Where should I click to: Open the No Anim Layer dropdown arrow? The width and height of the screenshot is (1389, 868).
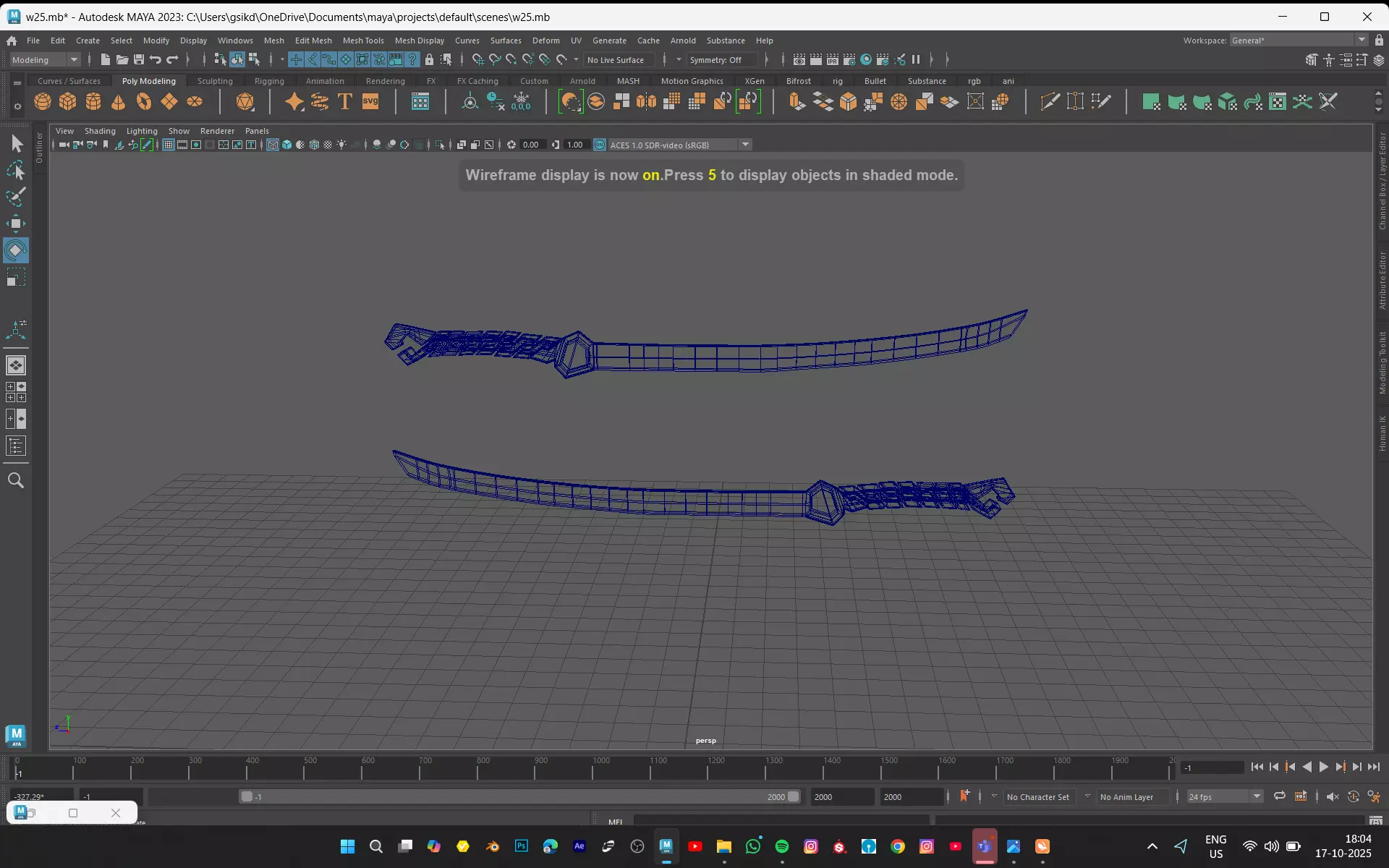click(1087, 796)
